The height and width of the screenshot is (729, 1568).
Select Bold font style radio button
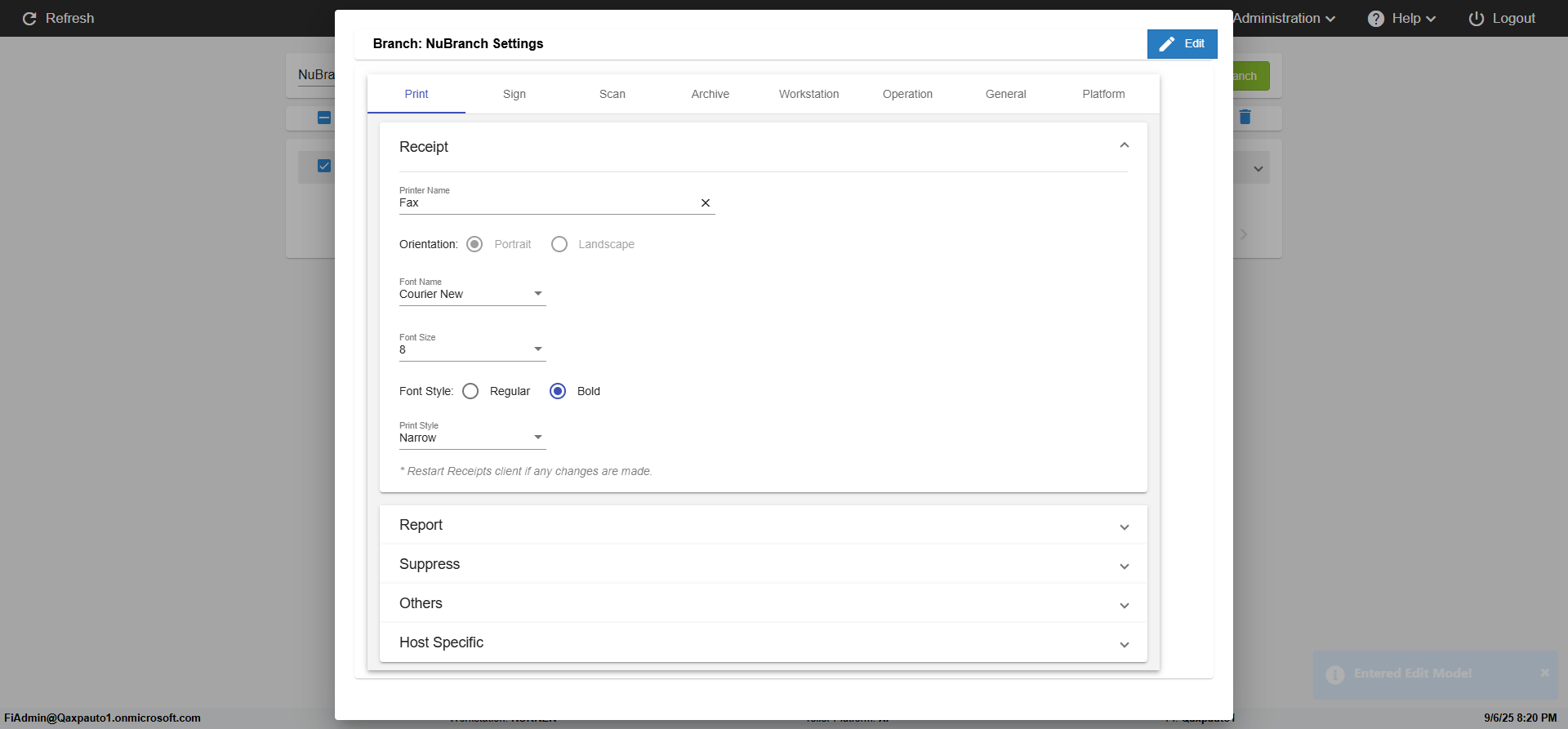[x=558, y=391]
